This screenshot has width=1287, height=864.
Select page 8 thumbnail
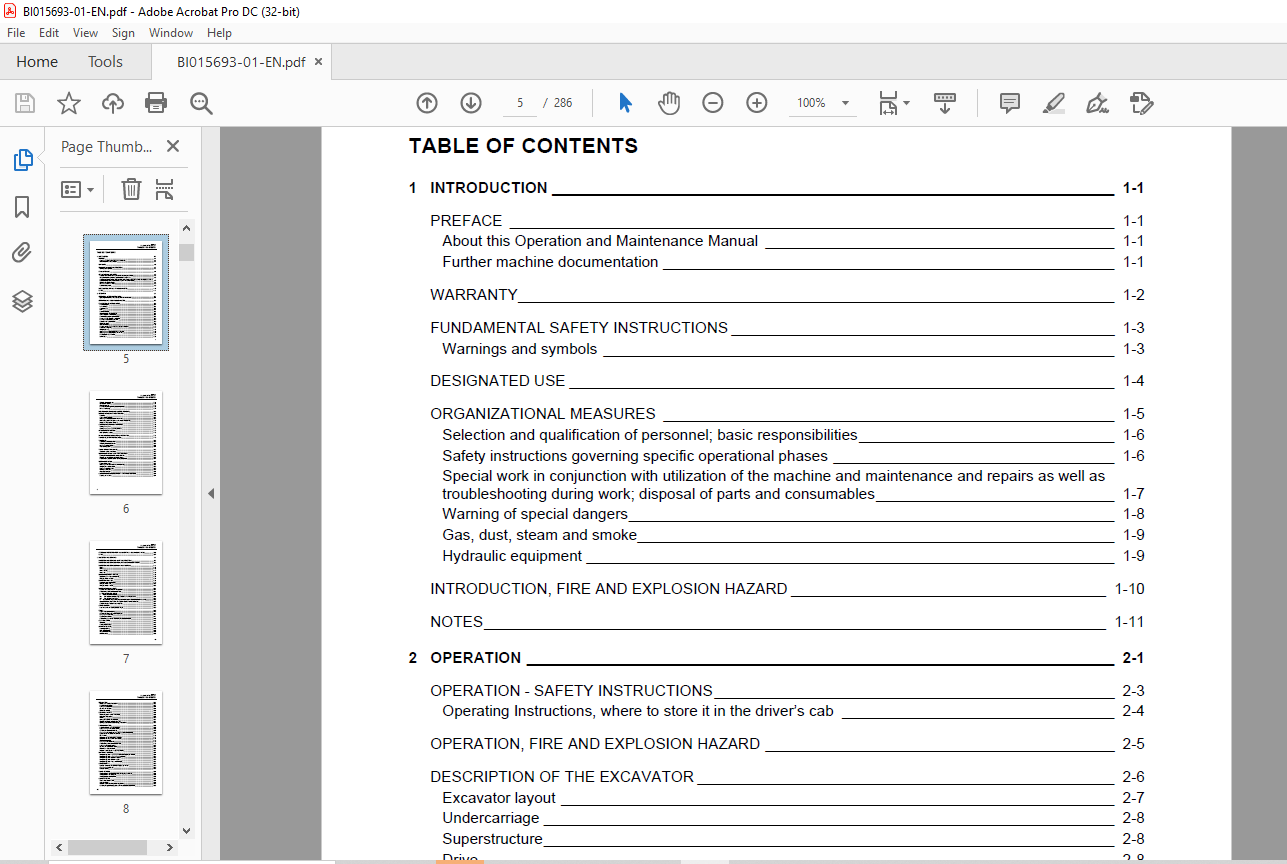(126, 743)
